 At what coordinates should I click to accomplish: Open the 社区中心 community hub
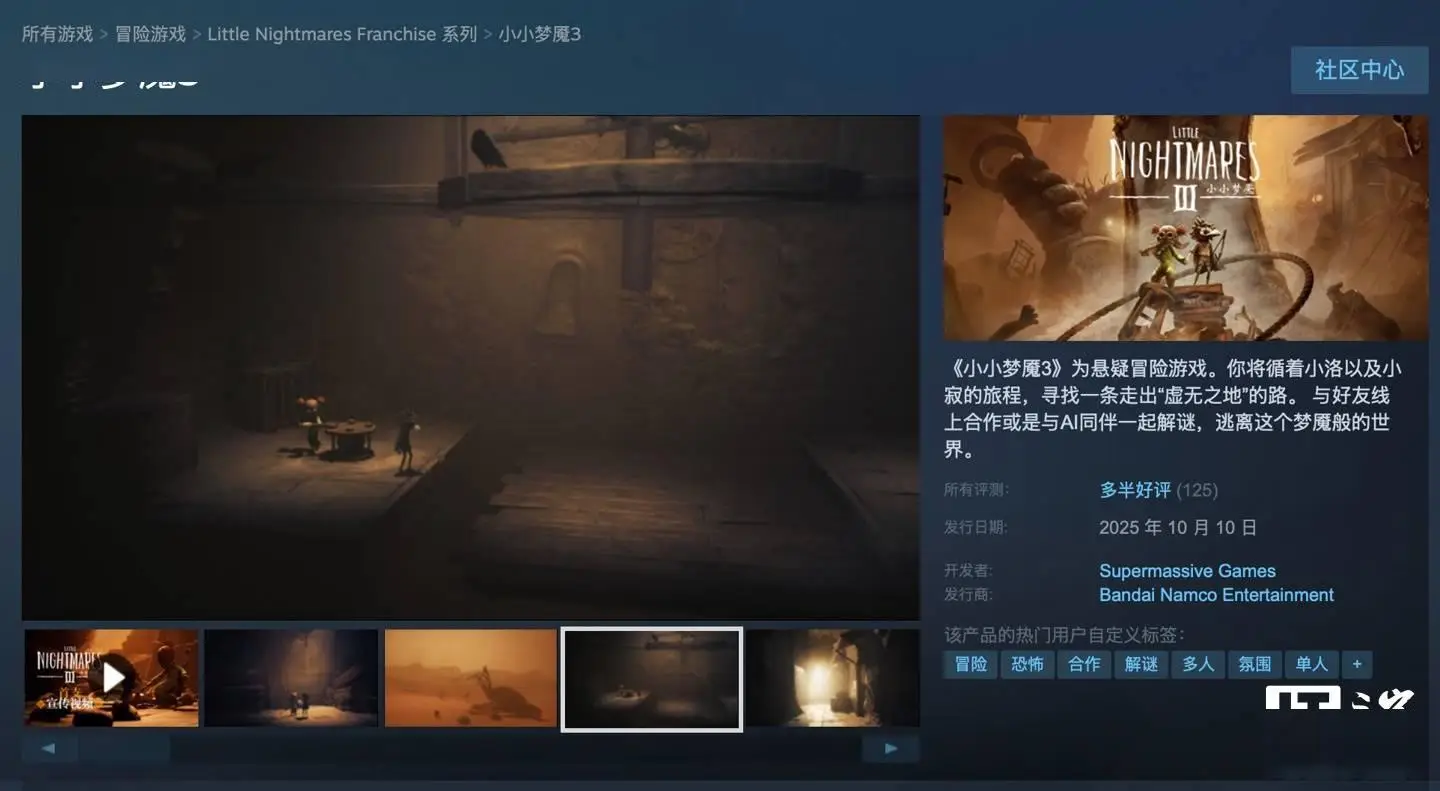(1358, 70)
